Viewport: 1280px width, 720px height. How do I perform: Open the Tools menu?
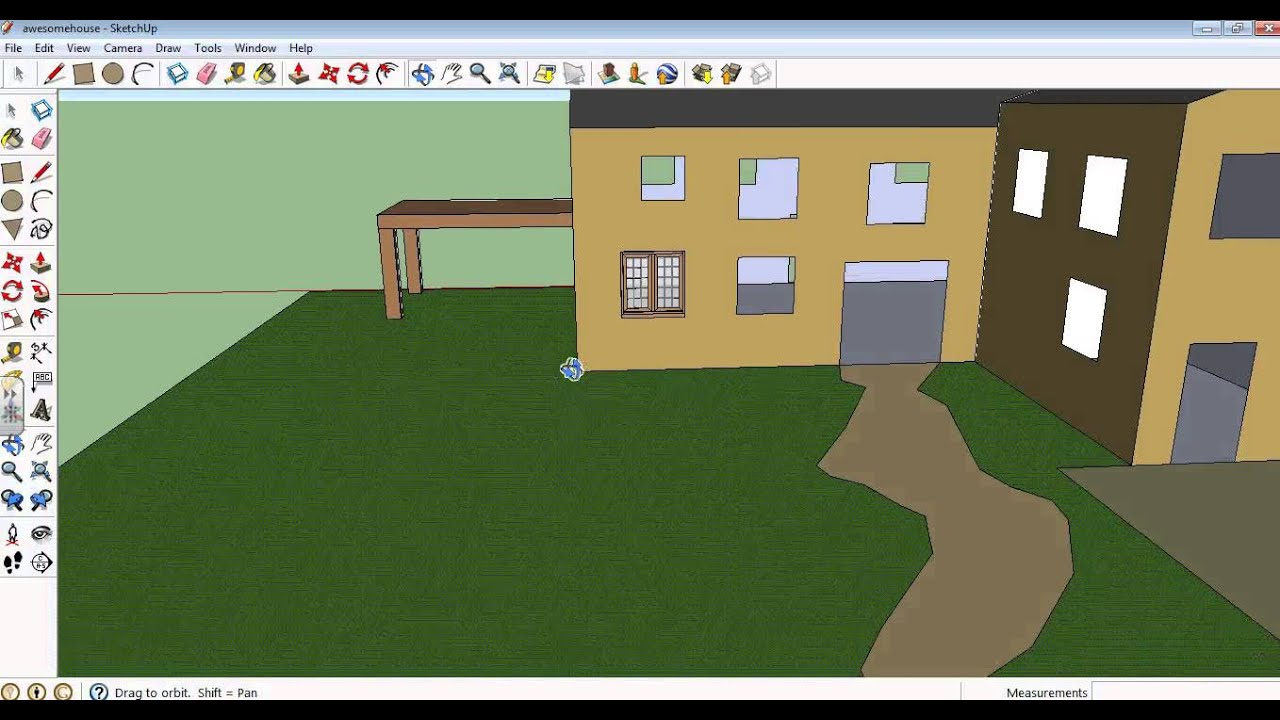[x=208, y=48]
